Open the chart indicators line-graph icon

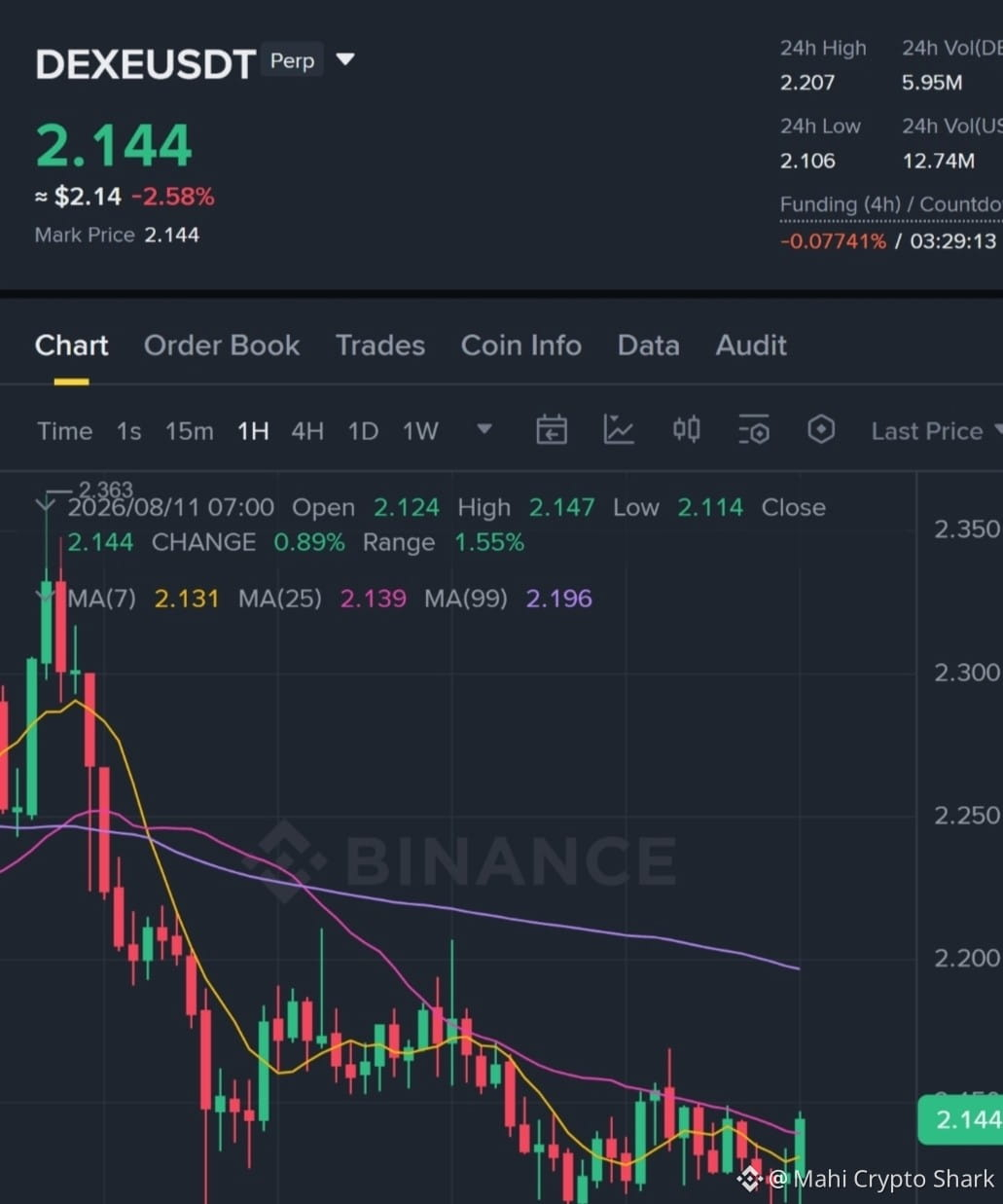[x=619, y=429]
